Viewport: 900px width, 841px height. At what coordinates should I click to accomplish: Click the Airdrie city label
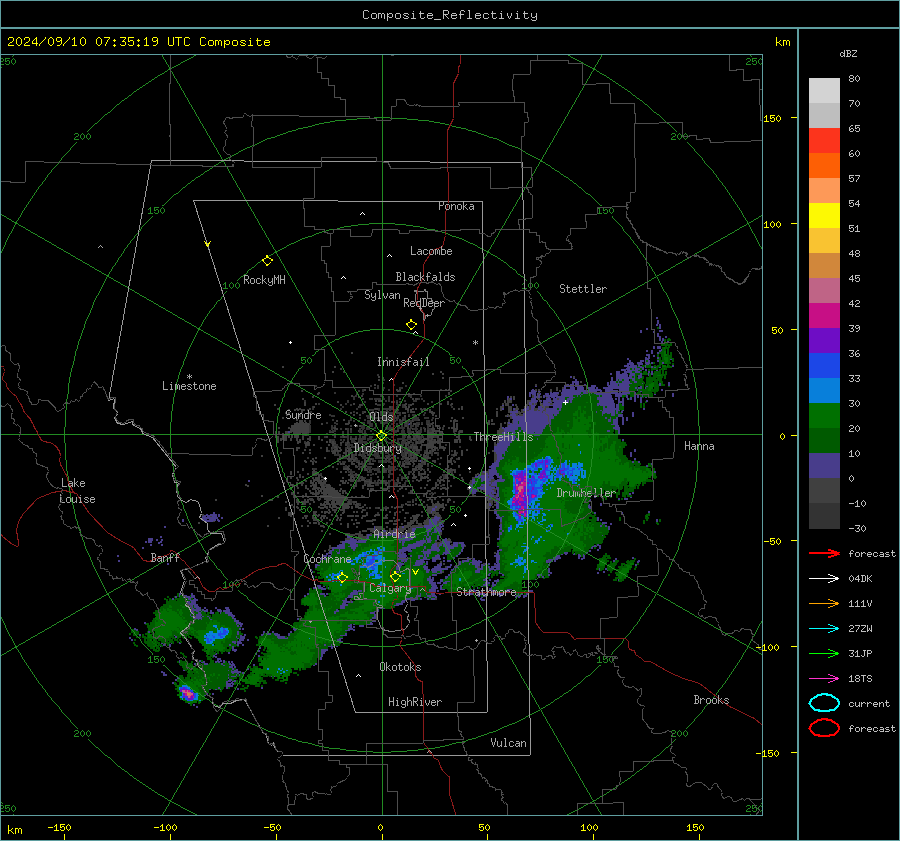pyautogui.click(x=394, y=534)
